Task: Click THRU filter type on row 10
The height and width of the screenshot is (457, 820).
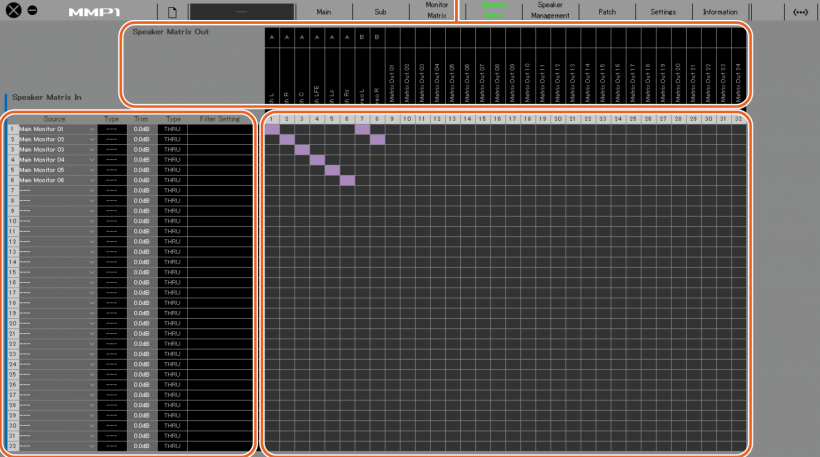Action: coord(172,221)
